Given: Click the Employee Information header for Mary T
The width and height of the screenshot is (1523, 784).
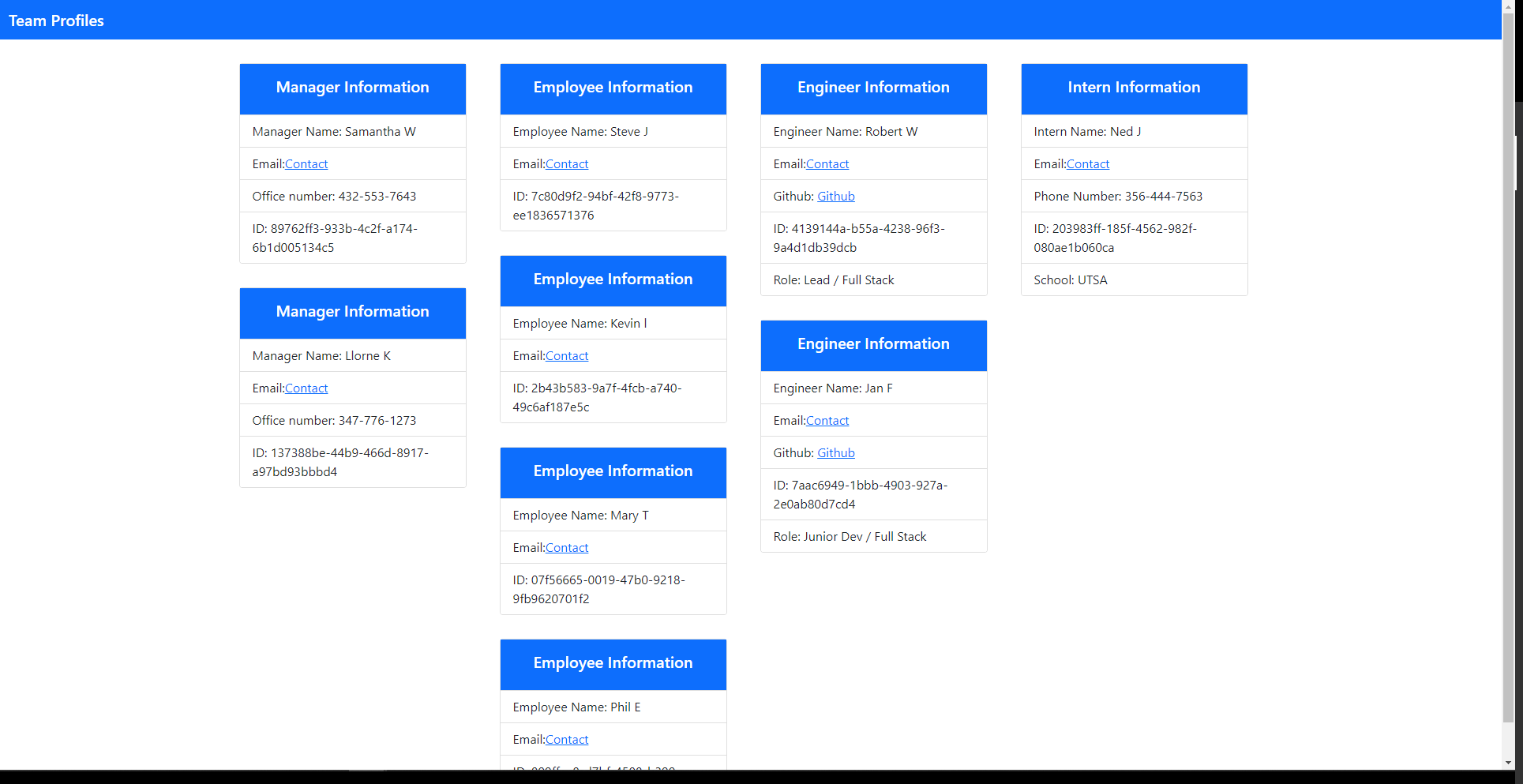Looking at the screenshot, I should 613,471.
